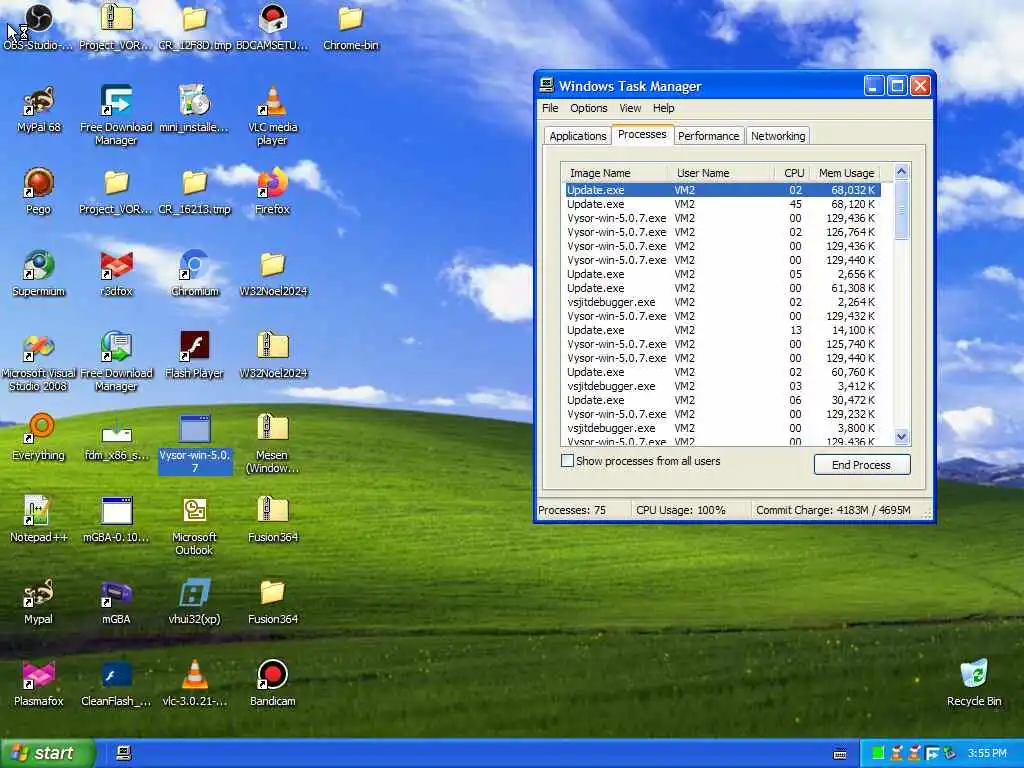Open the Help menu in Task Manager

point(664,108)
